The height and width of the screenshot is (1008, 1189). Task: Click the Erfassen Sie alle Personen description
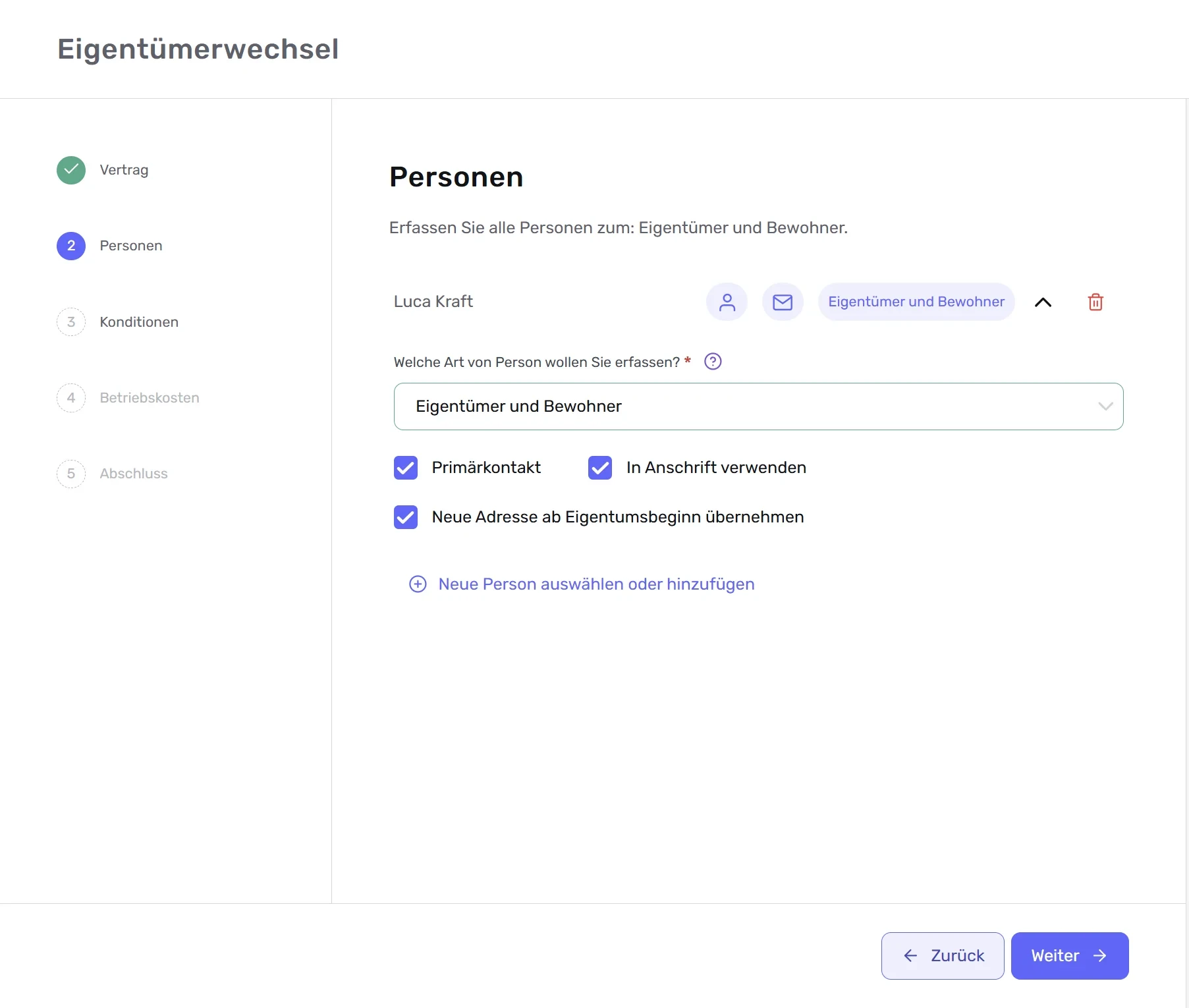(x=619, y=228)
